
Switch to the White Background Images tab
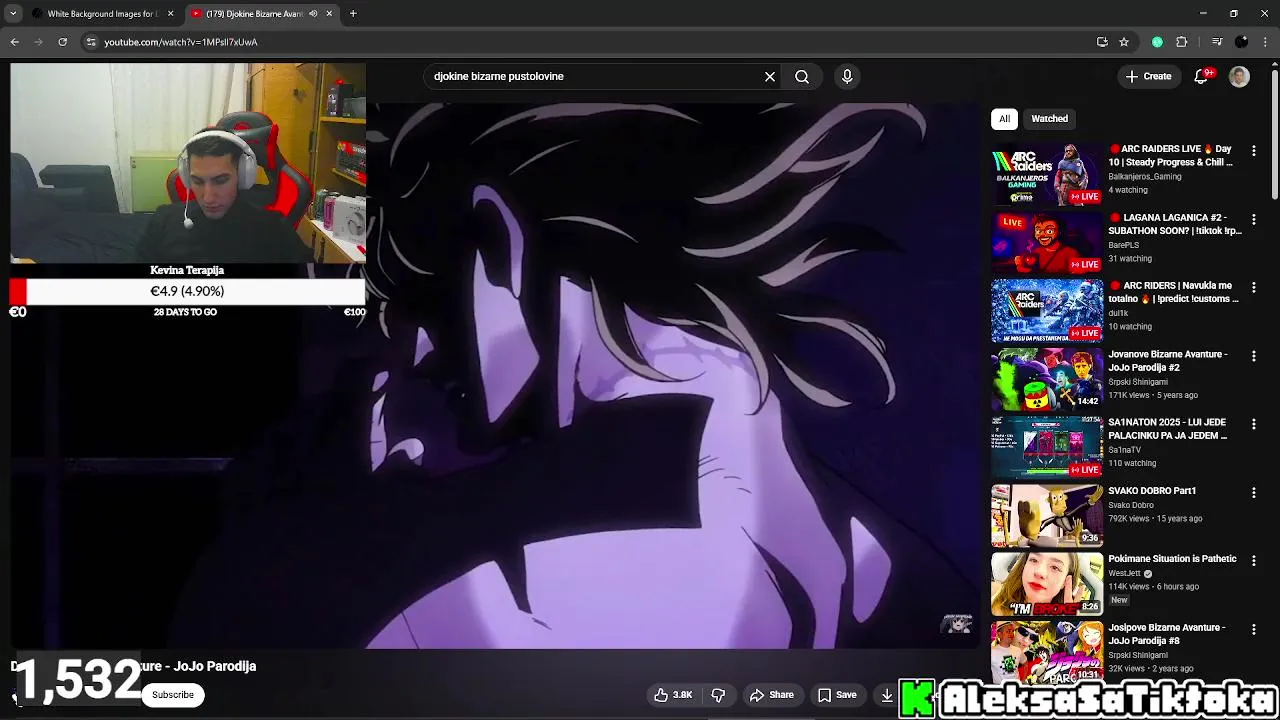point(100,14)
